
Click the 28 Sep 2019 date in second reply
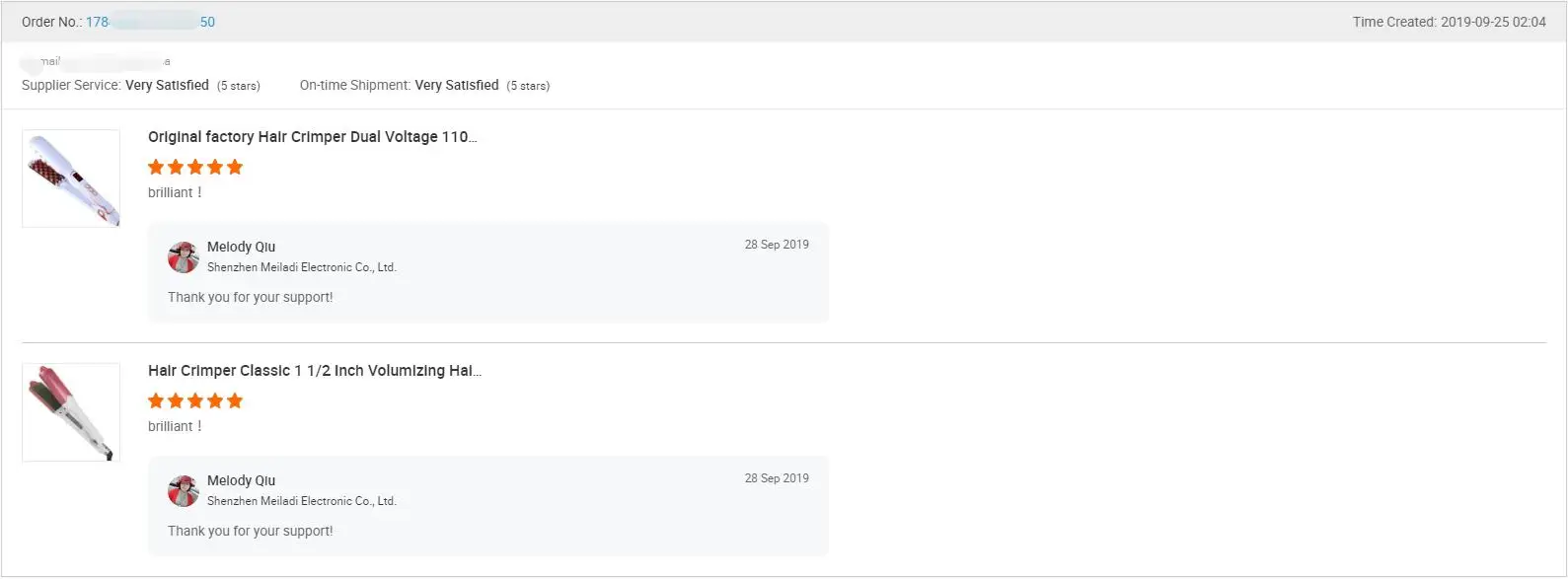pyautogui.click(x=777, y=478)
